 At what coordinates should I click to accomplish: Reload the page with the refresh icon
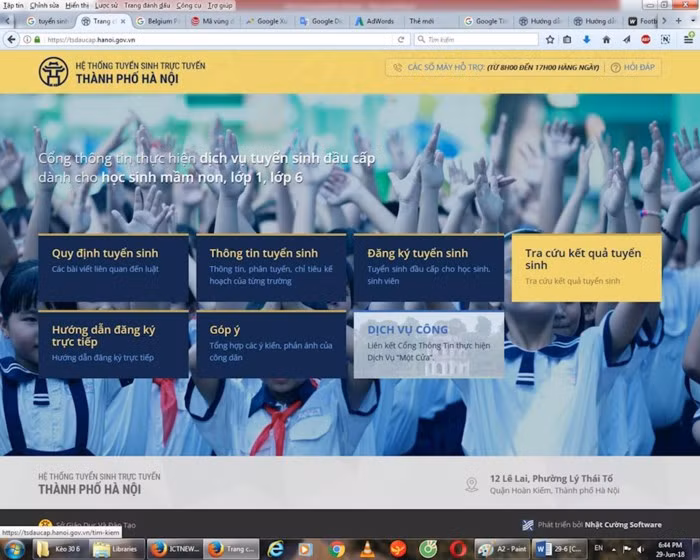[402, 39]
